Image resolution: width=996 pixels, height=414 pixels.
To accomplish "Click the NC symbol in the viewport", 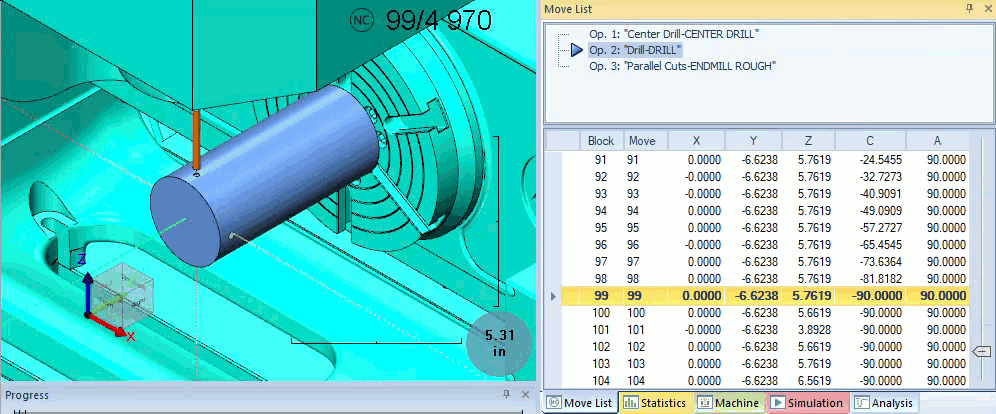I will click(361, 20).
